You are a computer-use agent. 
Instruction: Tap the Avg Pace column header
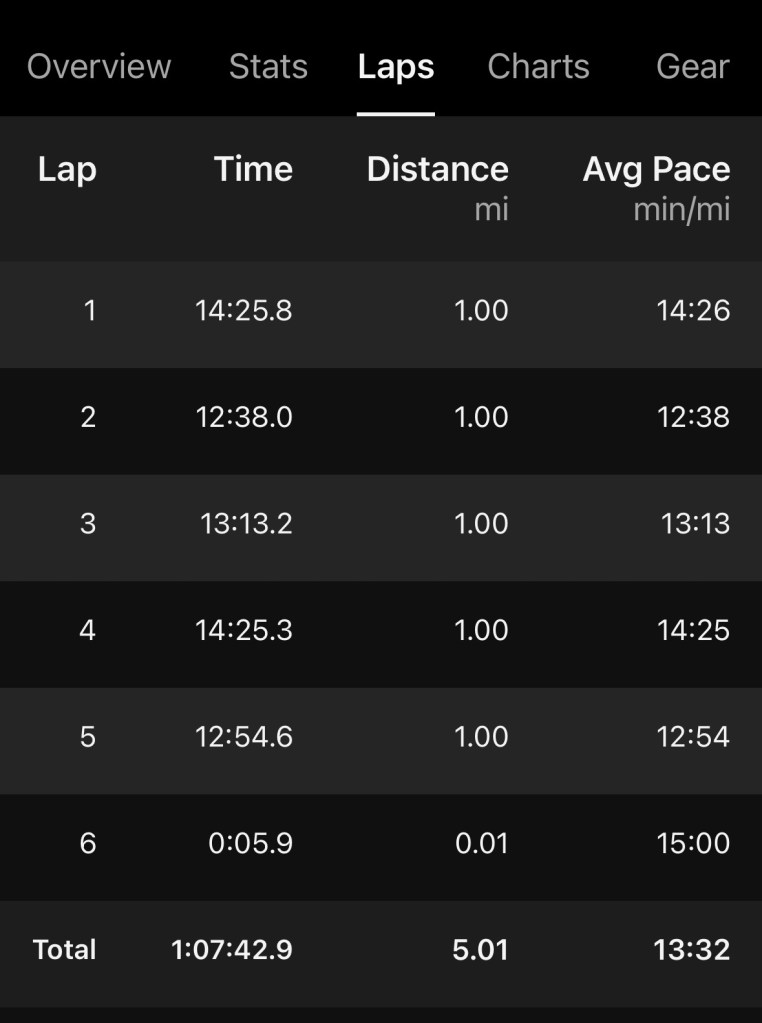click(x=656, y=169)
